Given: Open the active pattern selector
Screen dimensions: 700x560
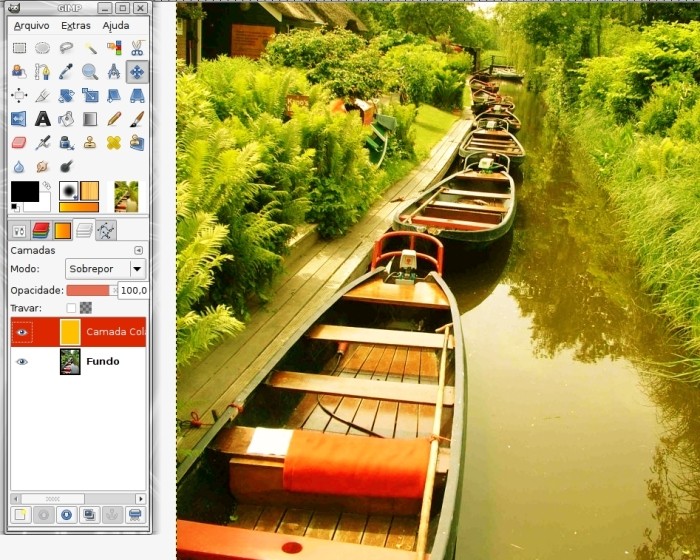Looking at the screenshot, I should (90, 191).
